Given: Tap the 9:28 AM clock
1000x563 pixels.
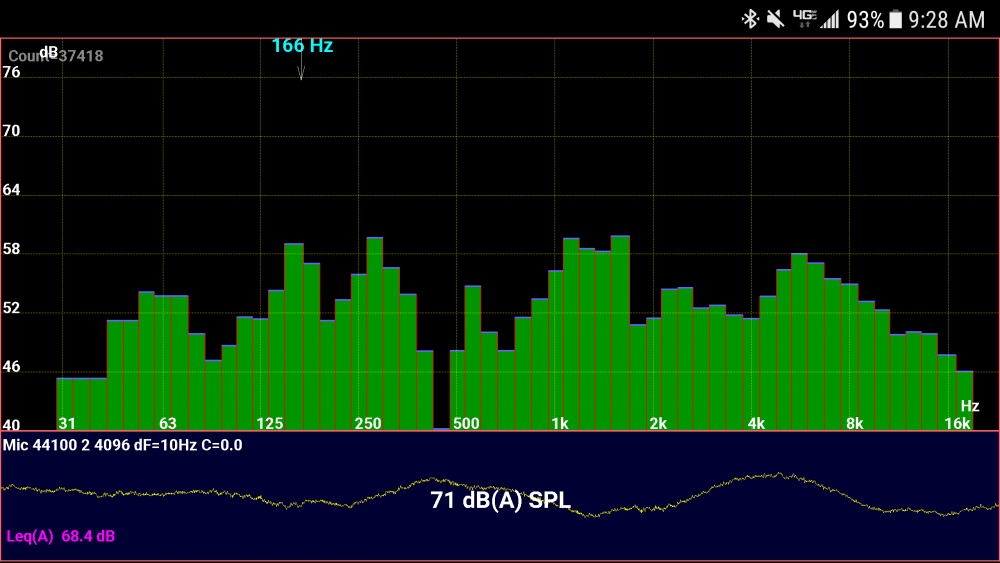Looking at the screenshot, I should [946, 20].
